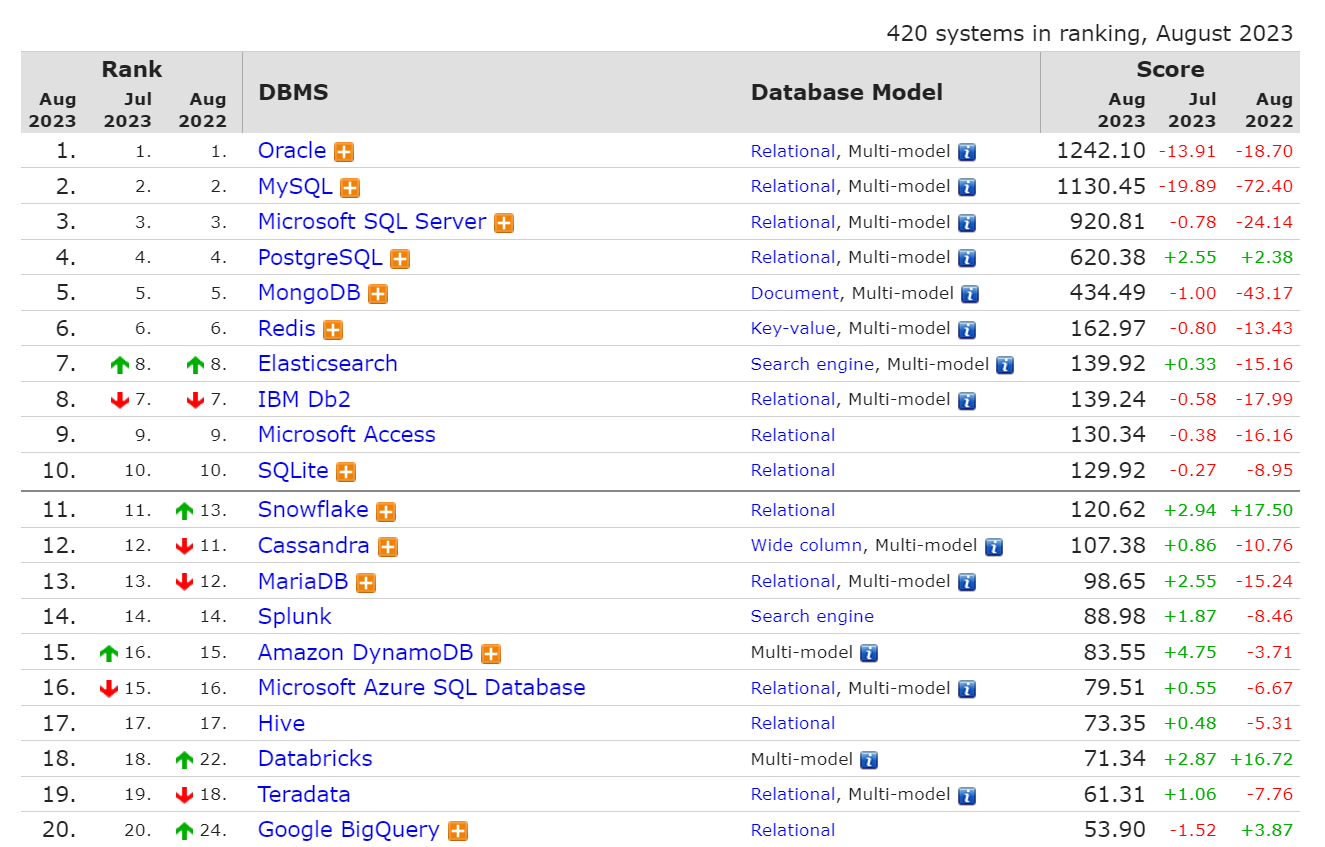Click the multi-model info icon in MySQL row
1325x847 pixels.
click(967, 188)
